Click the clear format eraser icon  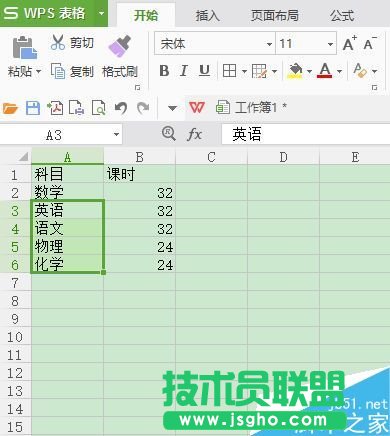[x=360, y=71]
